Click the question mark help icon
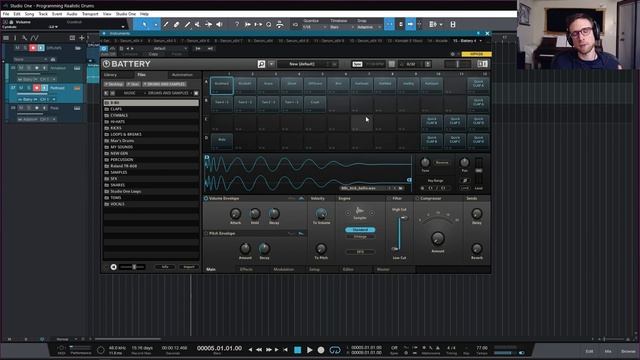Screen dimensions: 640x360 [237, 24]
